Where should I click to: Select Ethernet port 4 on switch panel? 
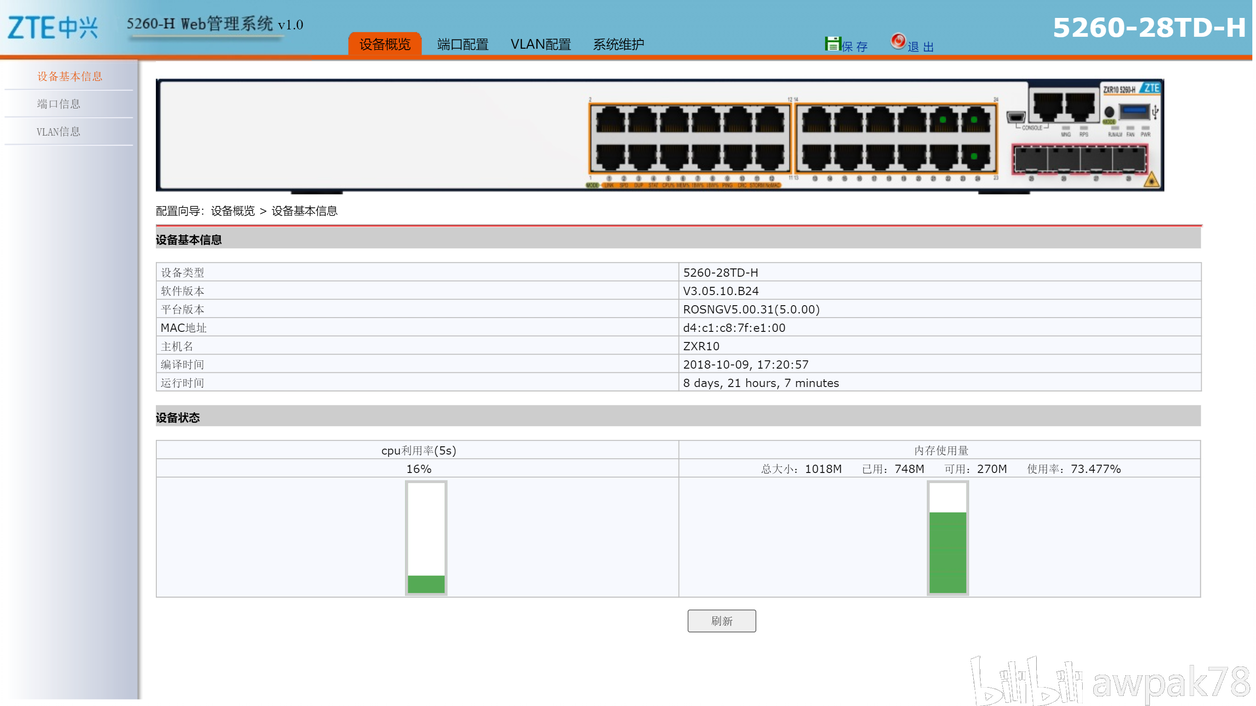click(x=643, y=120)
